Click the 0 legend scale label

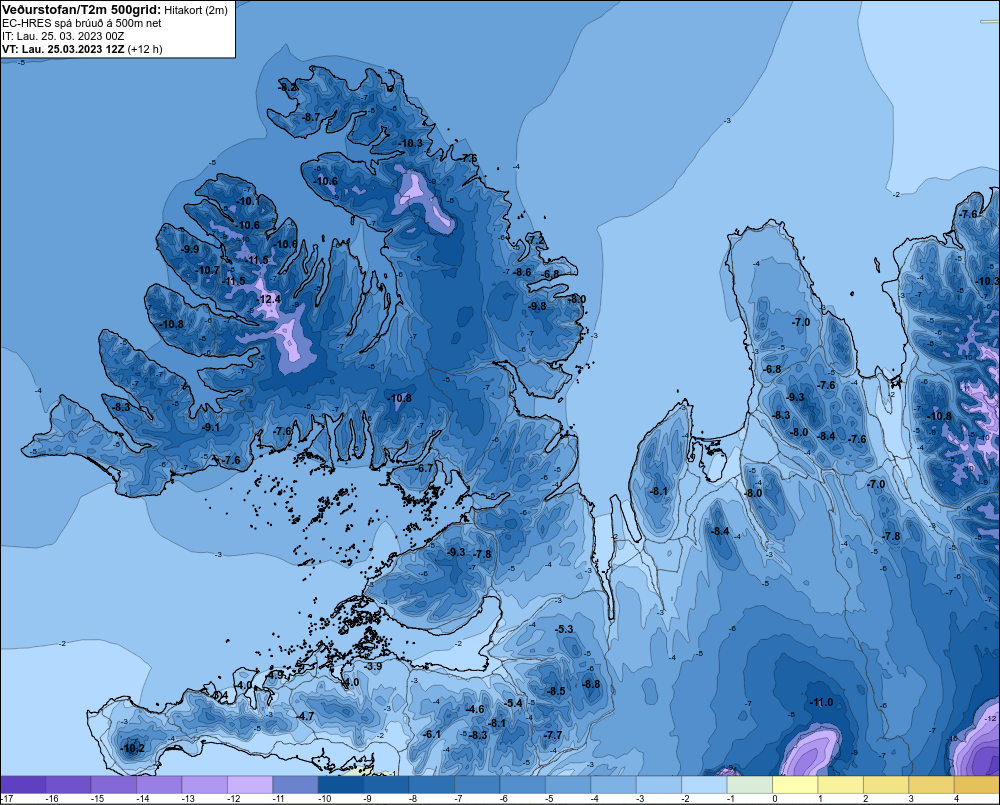pyautogui.click(x=775, y=799)
